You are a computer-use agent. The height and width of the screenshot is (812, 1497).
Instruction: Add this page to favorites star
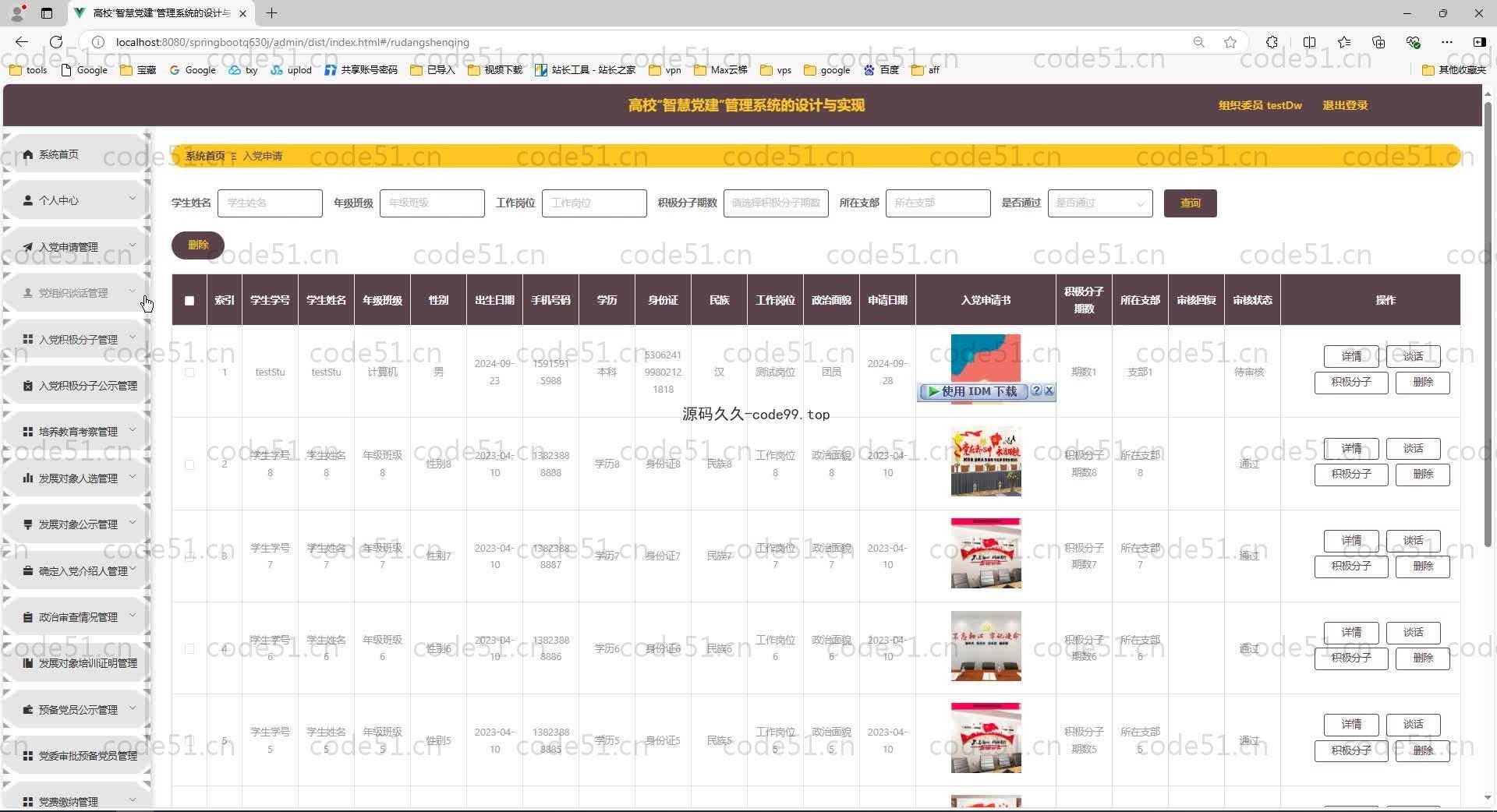pyautogui.click(x=1230, y=42)
